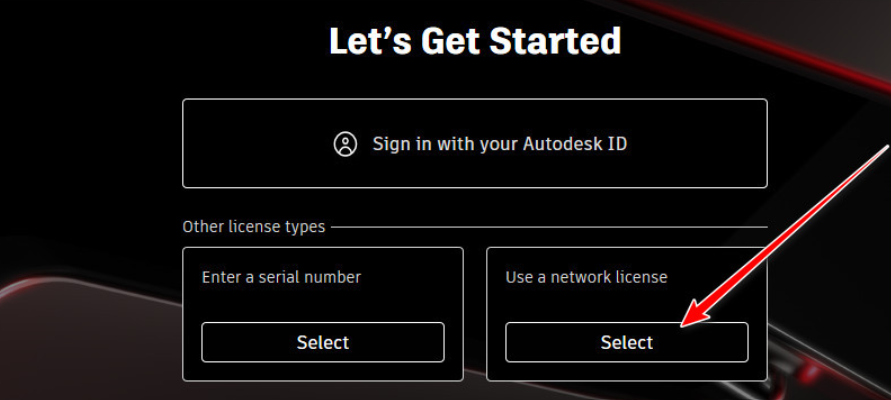Viewport: 891px width, 400px height.
Task: Click the "Autodesk ID" words in sign-in button
Action: pos(574,143)
